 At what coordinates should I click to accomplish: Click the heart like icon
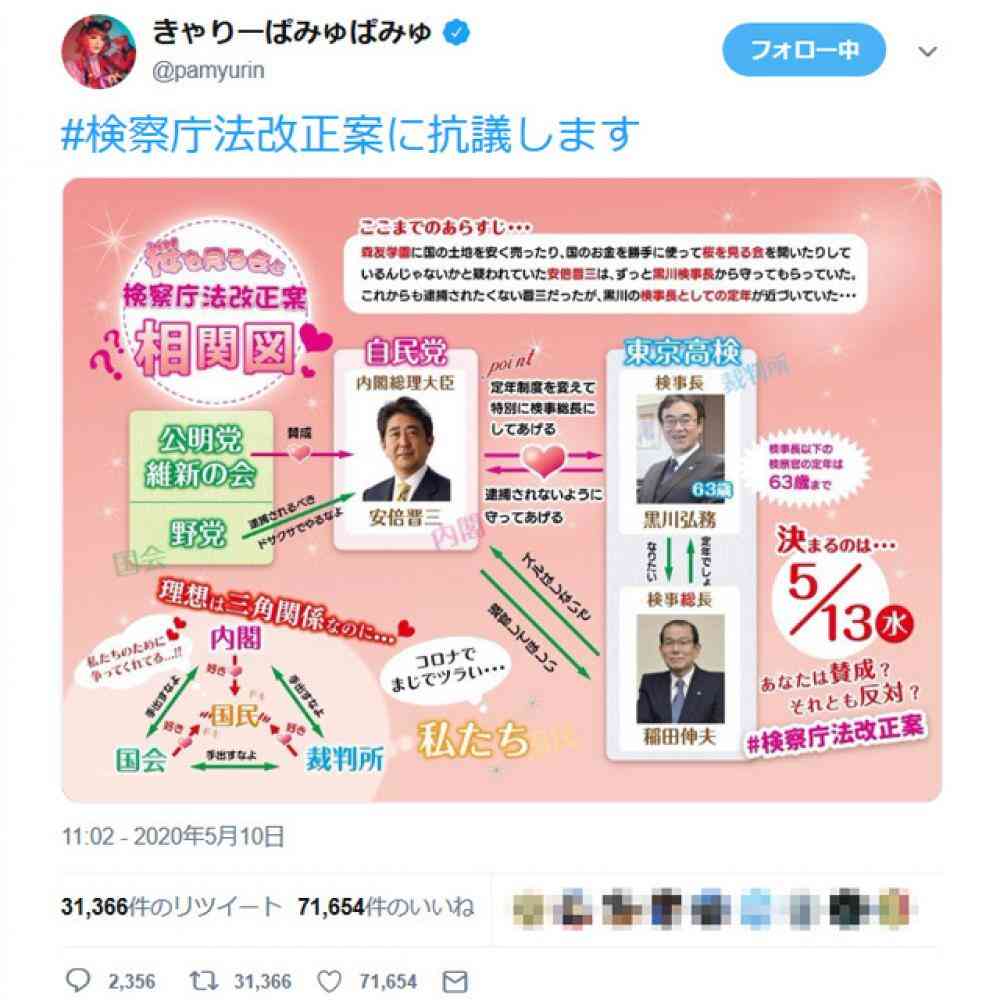[329, 981]
